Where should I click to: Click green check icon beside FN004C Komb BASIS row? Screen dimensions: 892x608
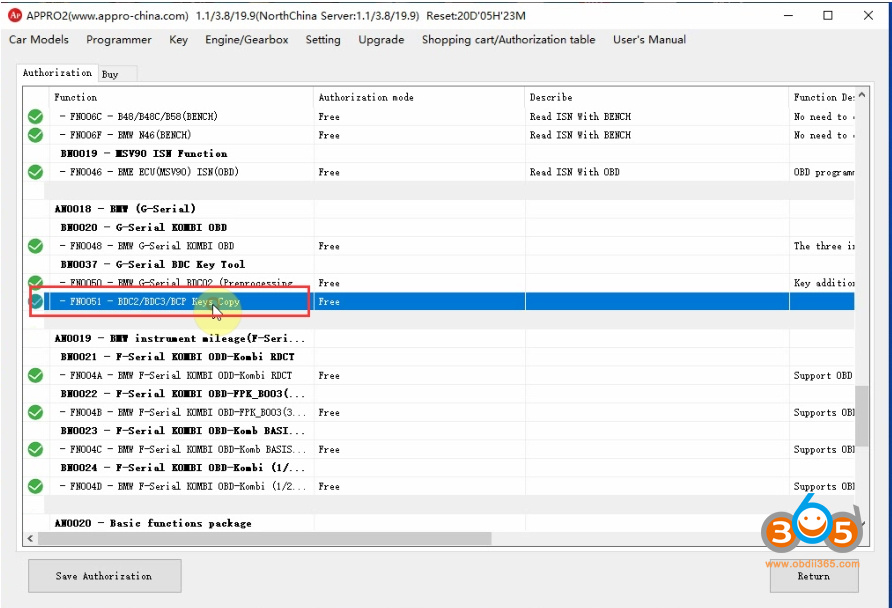(x=35, y=450)
